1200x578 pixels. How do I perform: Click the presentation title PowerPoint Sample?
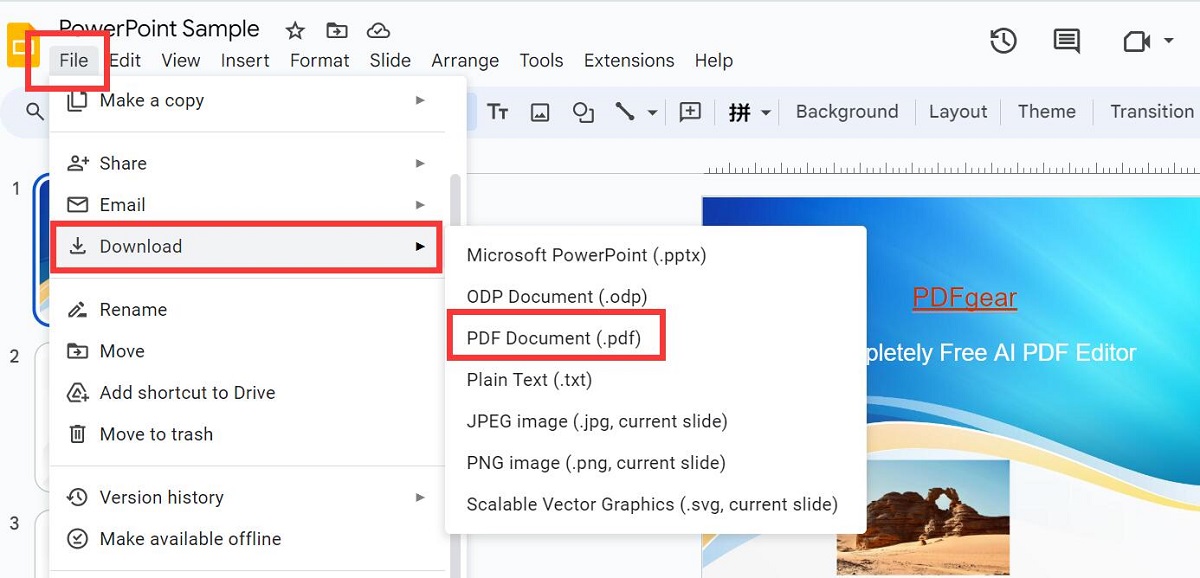[159, 29]
